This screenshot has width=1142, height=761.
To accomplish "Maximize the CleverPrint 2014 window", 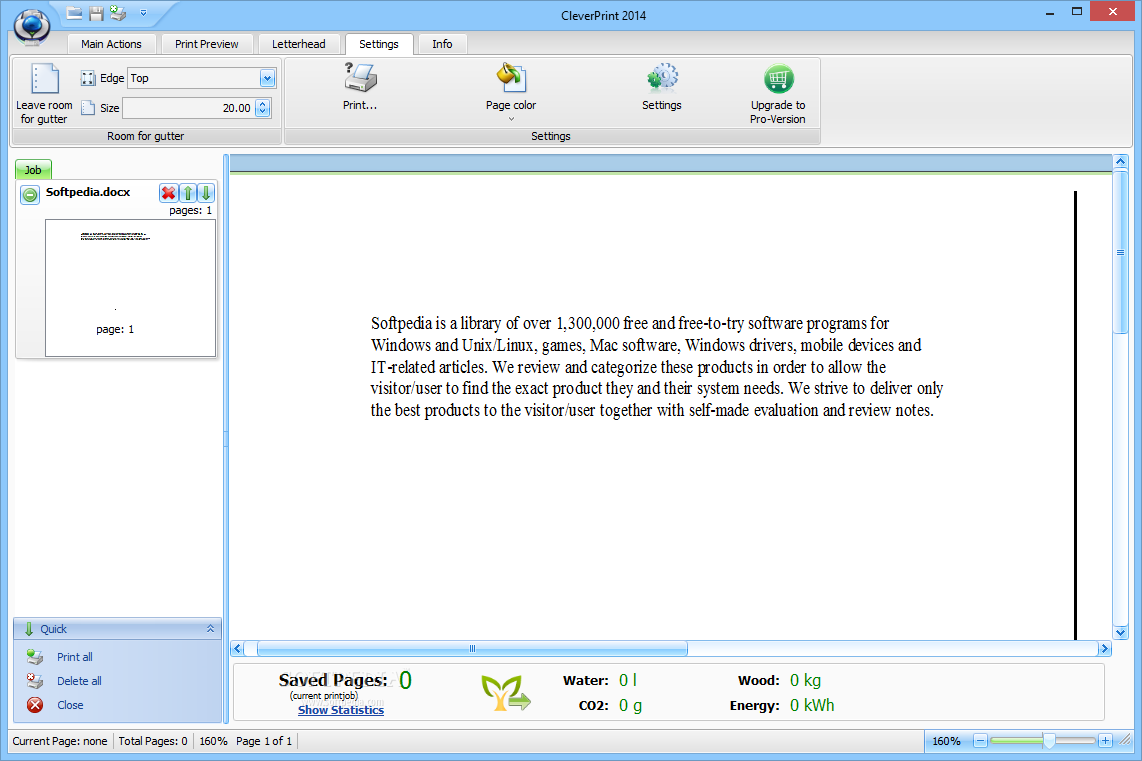I will pos(1076,12).
